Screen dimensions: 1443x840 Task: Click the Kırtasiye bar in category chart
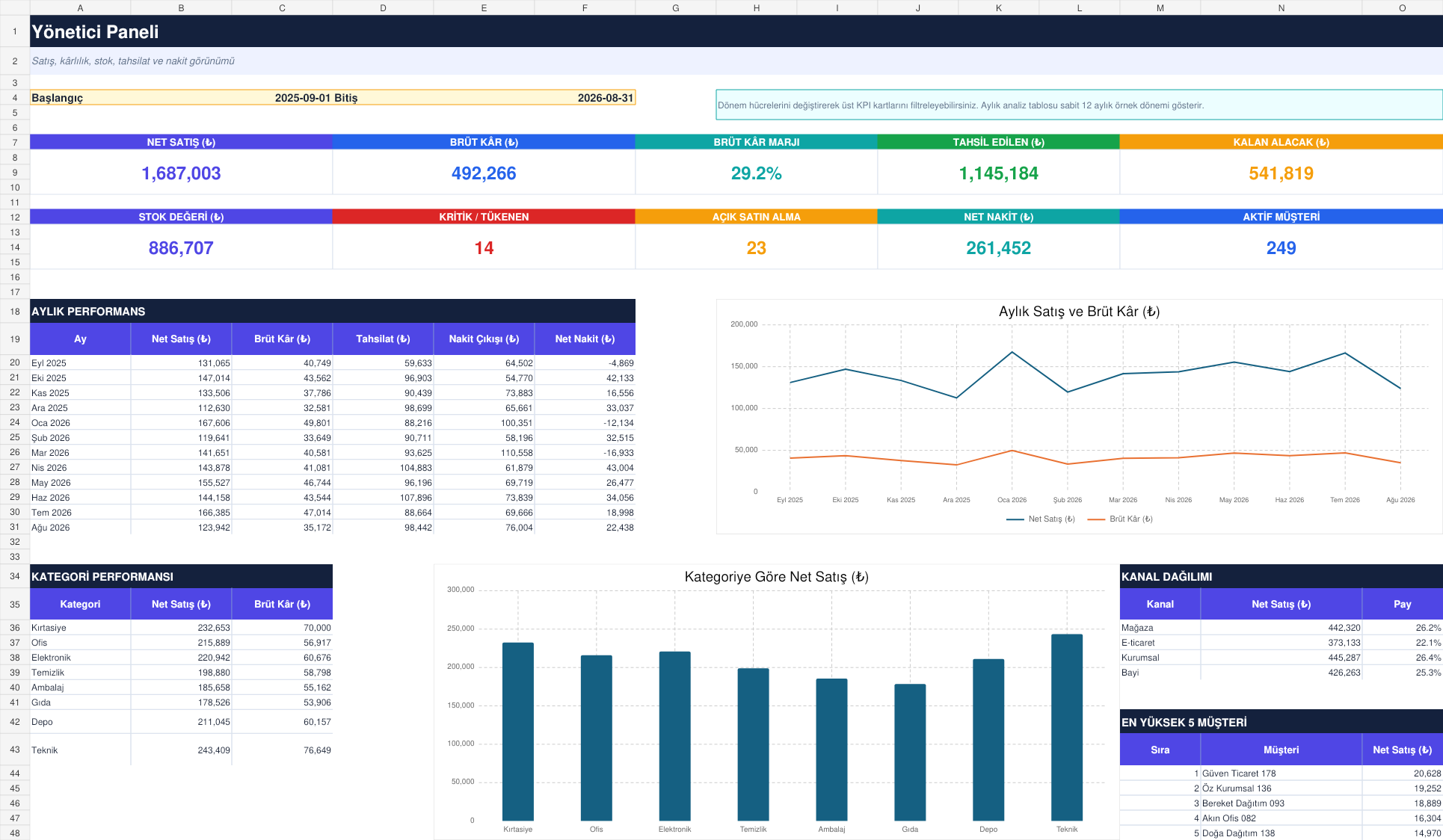pos(518,732)
